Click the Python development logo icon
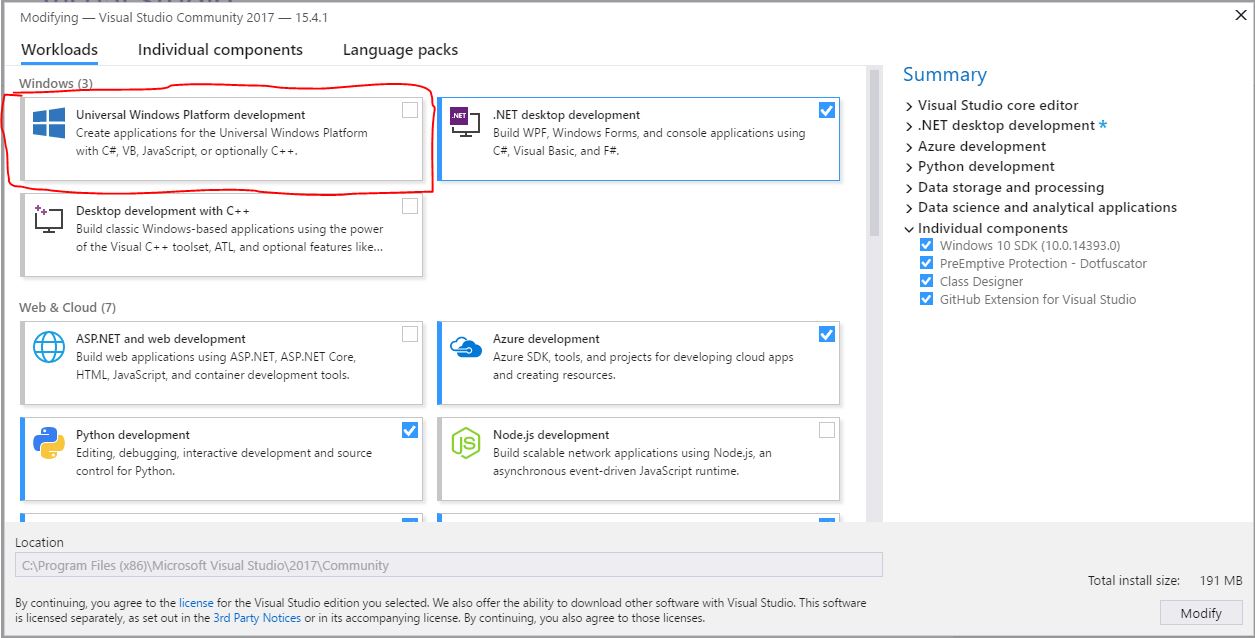1255x638 pixels. [x=48, y=442]
